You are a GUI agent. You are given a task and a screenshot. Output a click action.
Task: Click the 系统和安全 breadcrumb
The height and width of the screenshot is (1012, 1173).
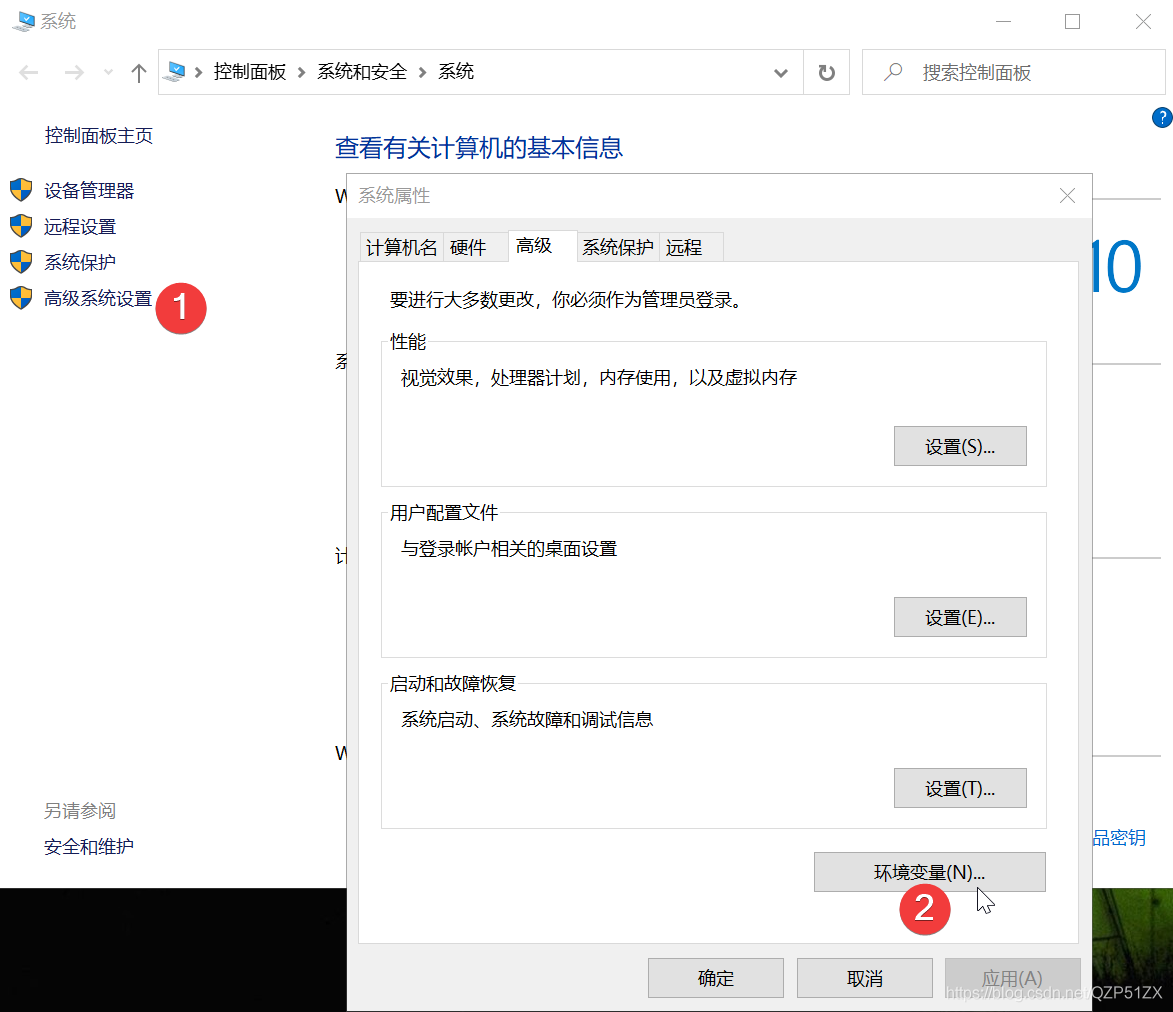coord(362,72)
